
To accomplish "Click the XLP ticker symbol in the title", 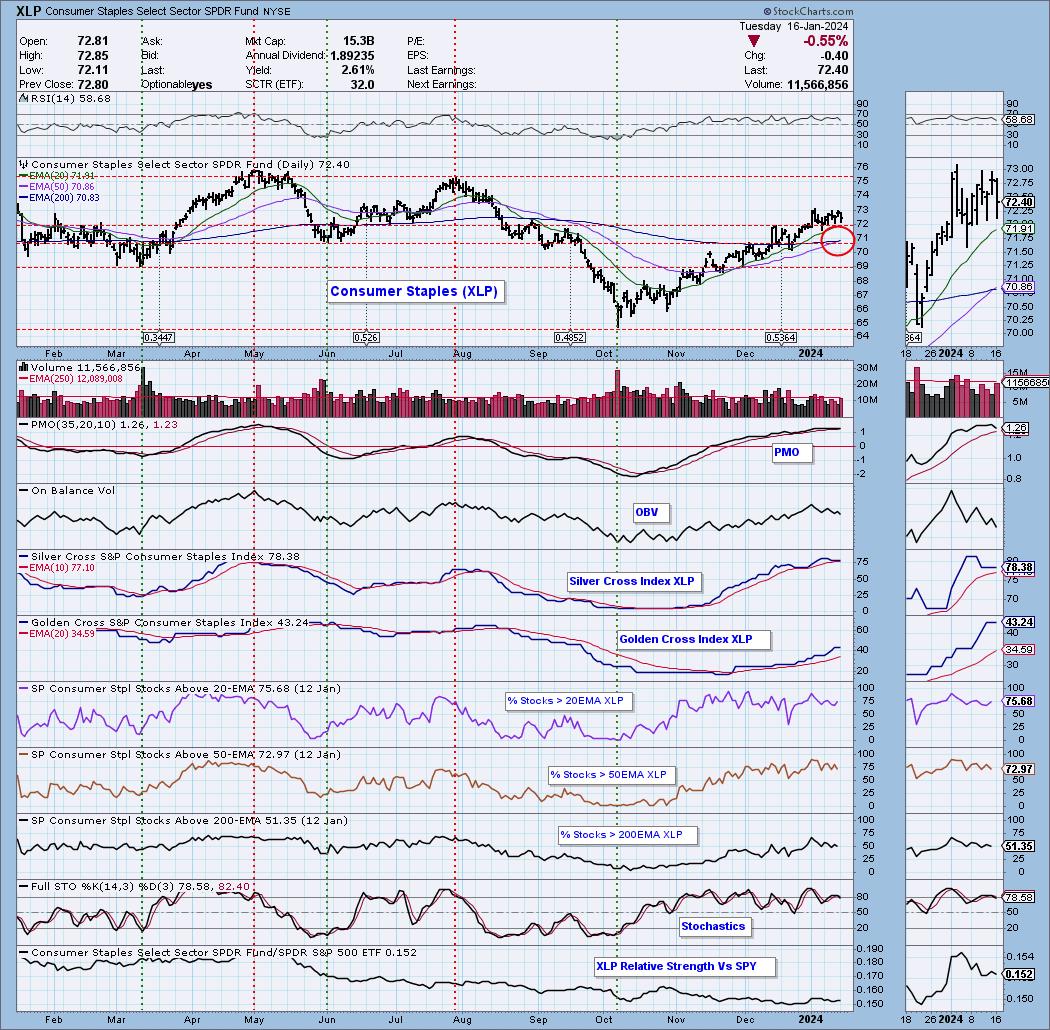I will (29, 11).
